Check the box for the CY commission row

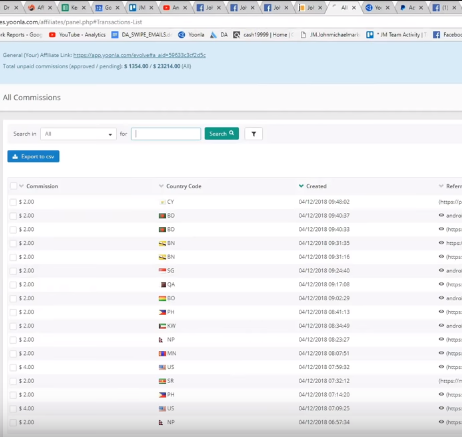(13, 202)
